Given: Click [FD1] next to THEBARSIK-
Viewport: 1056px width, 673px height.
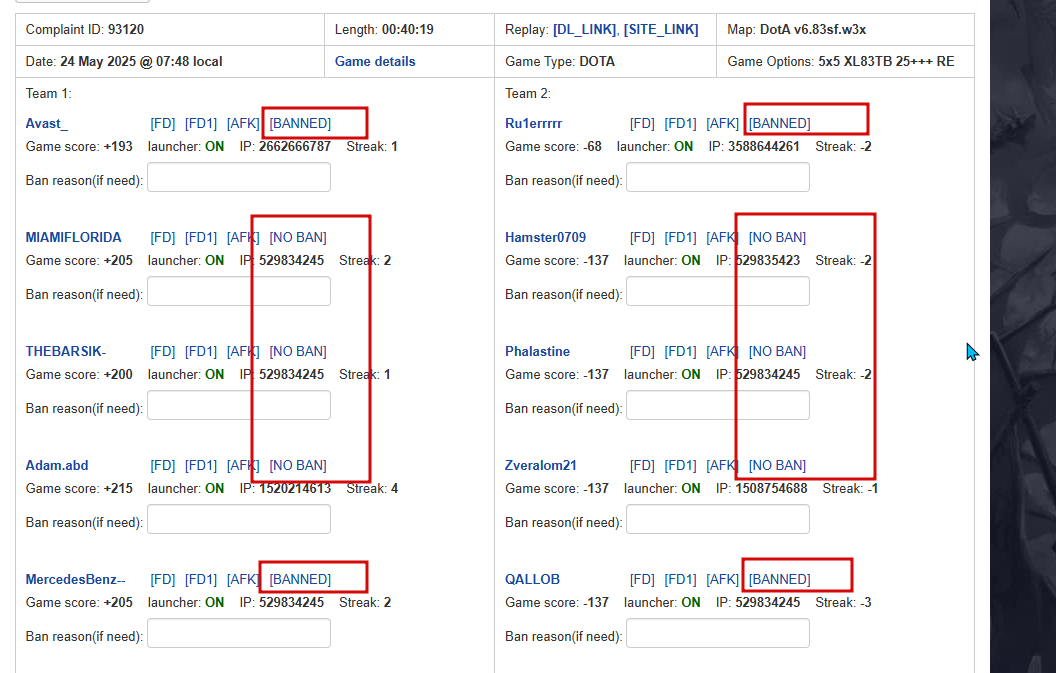Looking at the screenshot, I should coord(201,351).
